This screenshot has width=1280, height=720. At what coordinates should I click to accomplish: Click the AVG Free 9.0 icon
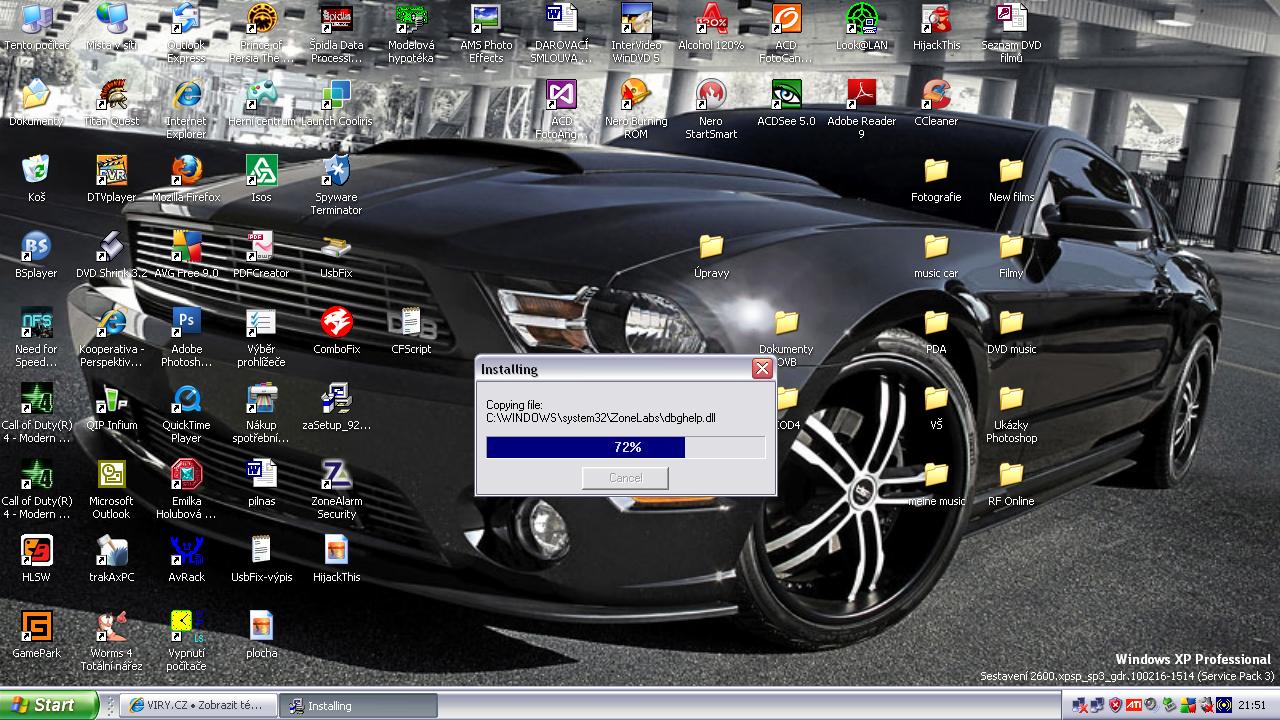[186, 248]
